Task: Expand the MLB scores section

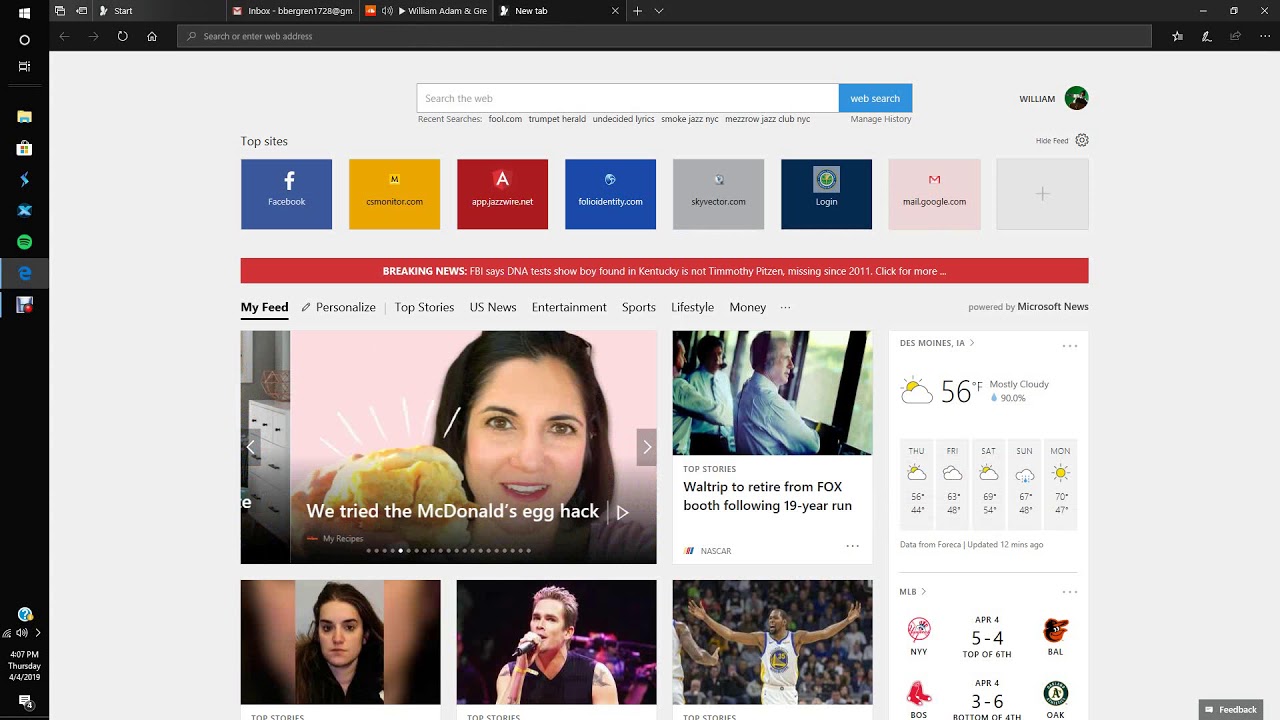Action: (x=913, y=592)
